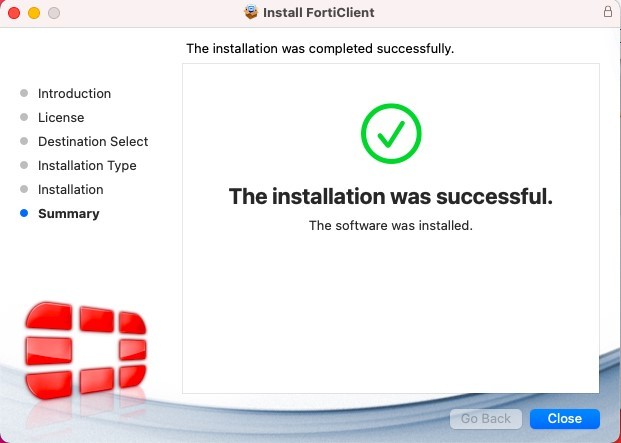
Task: Click the 'Install FortiClient' window title
Action: pos(318,12)
